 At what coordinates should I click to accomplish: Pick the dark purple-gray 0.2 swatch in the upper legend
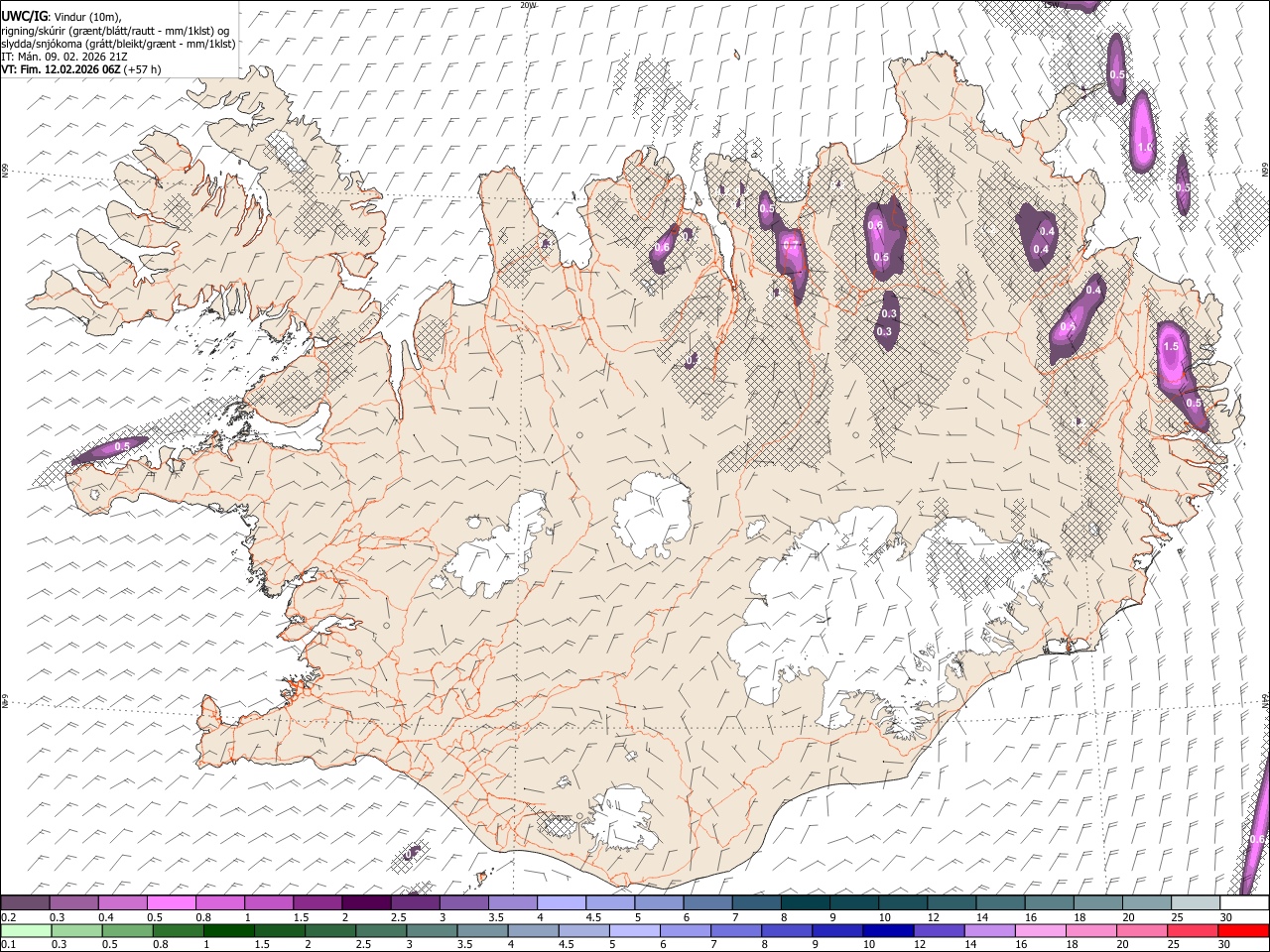25,902
